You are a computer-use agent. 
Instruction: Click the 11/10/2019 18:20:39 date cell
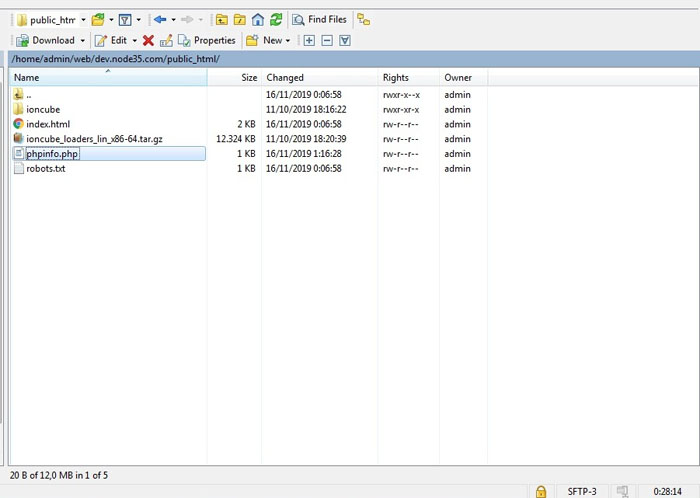[306, 139]
